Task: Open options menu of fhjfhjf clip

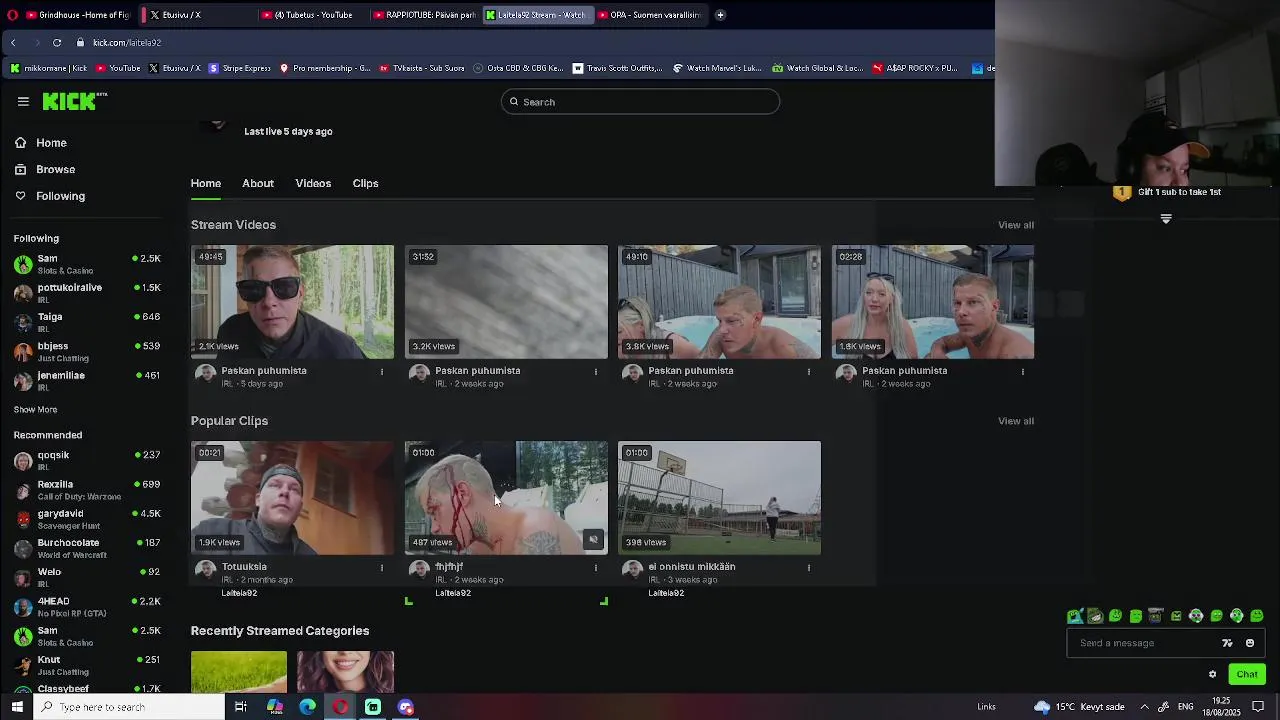Action: (x=596, y=568)
